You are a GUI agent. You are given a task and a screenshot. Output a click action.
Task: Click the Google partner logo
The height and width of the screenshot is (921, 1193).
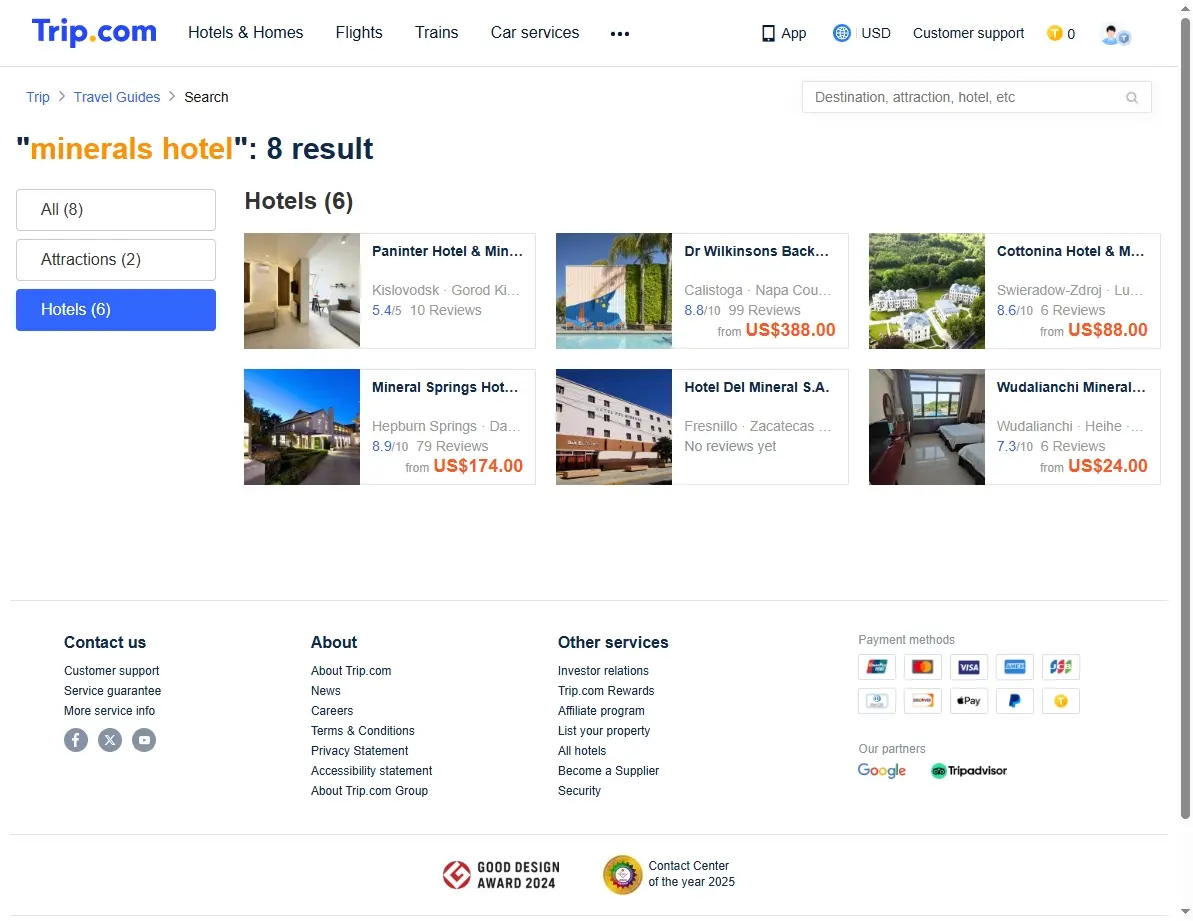pyautogui.click(x=882, y=770)
